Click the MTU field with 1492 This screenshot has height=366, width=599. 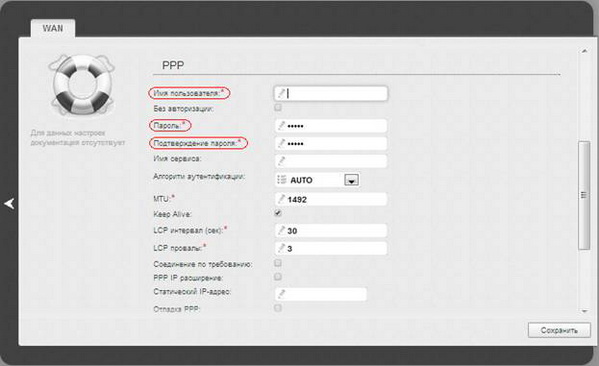tap(331, 199)
